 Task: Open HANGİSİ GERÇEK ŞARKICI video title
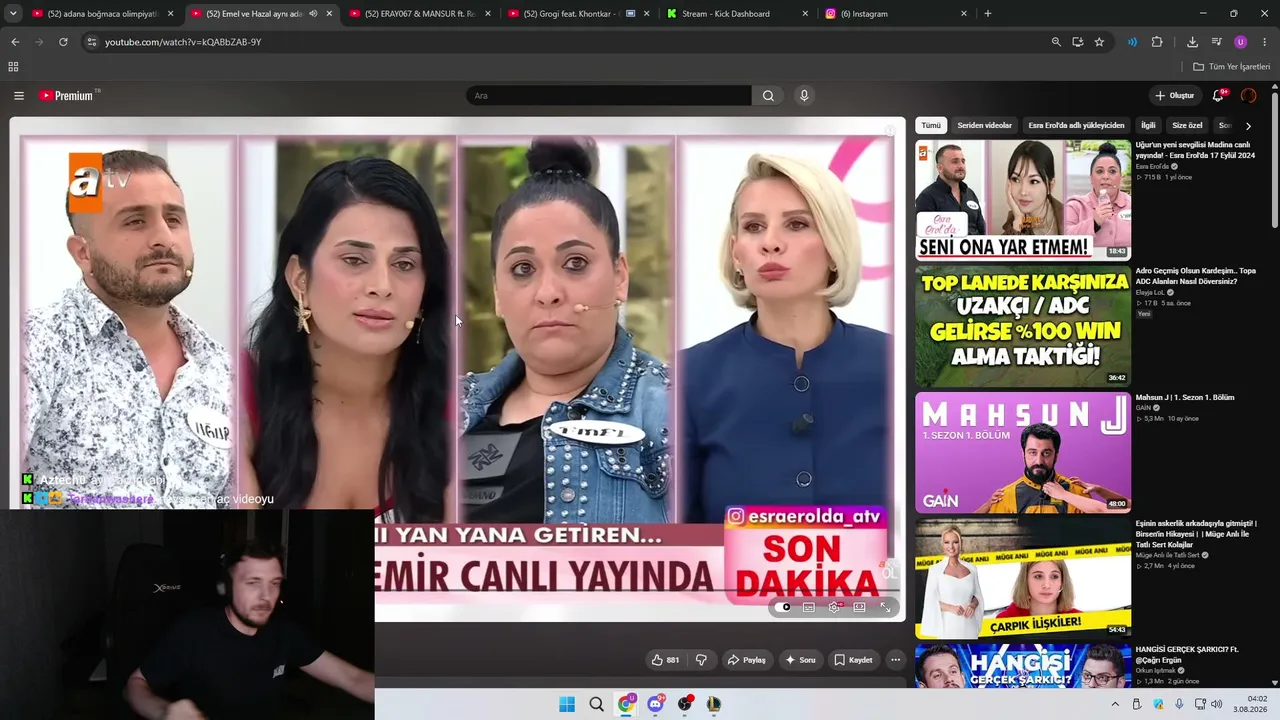[1187, 655]
